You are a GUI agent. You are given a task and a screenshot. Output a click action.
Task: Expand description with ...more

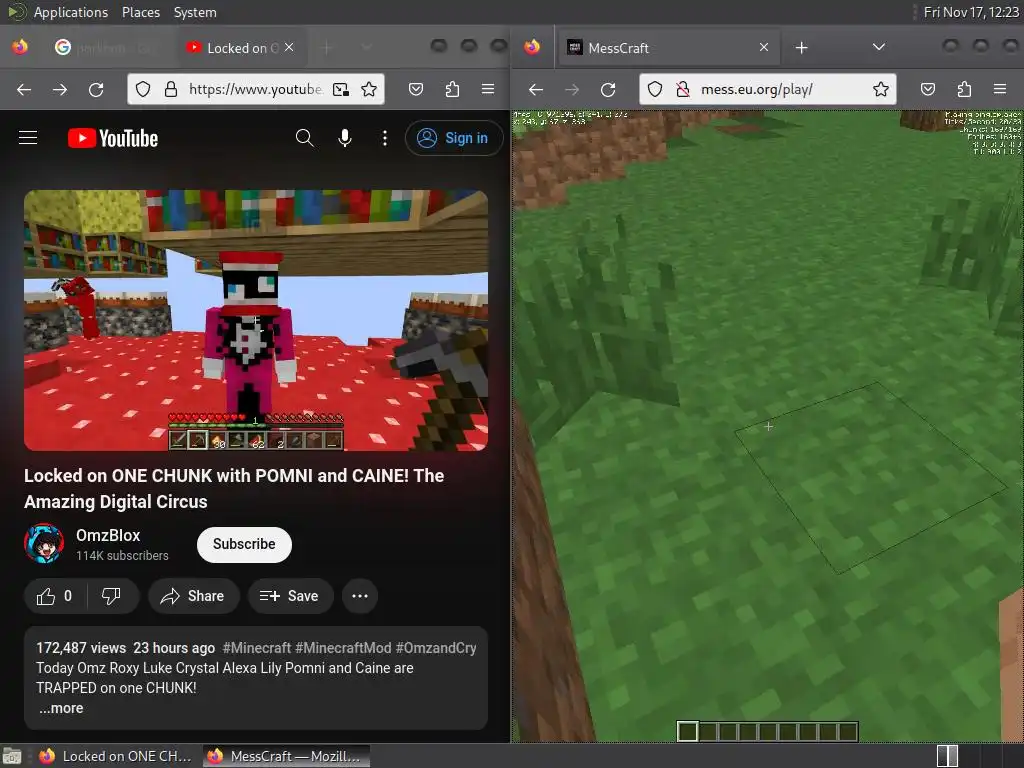[61, 708]
